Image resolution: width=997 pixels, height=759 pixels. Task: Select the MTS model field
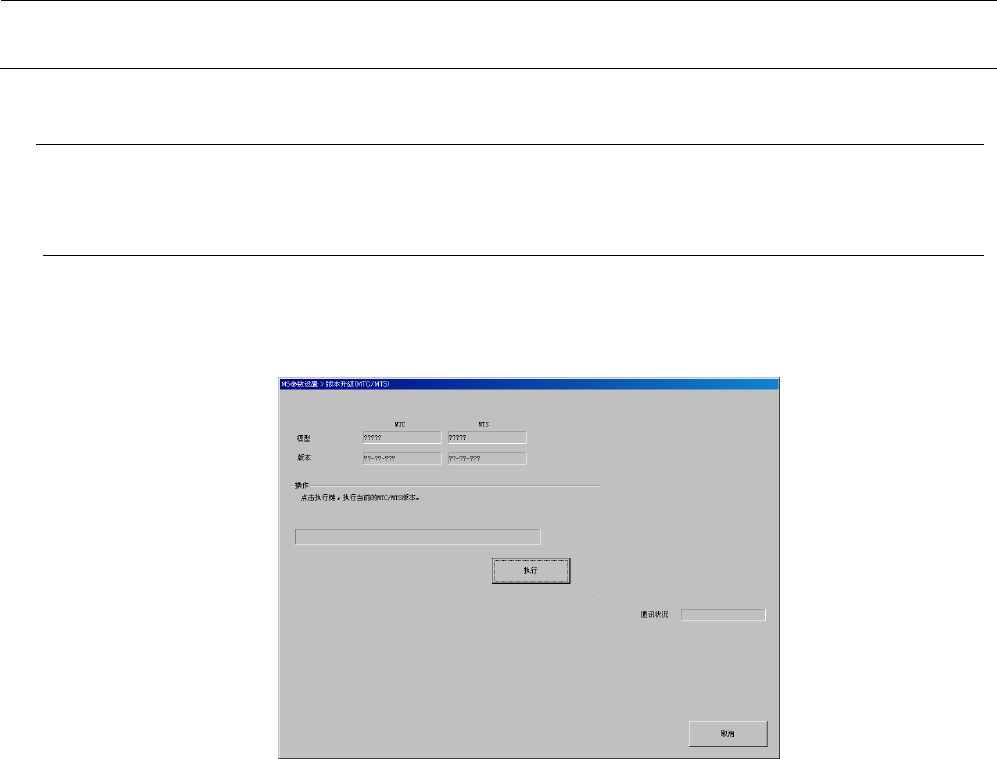[487, 437]
